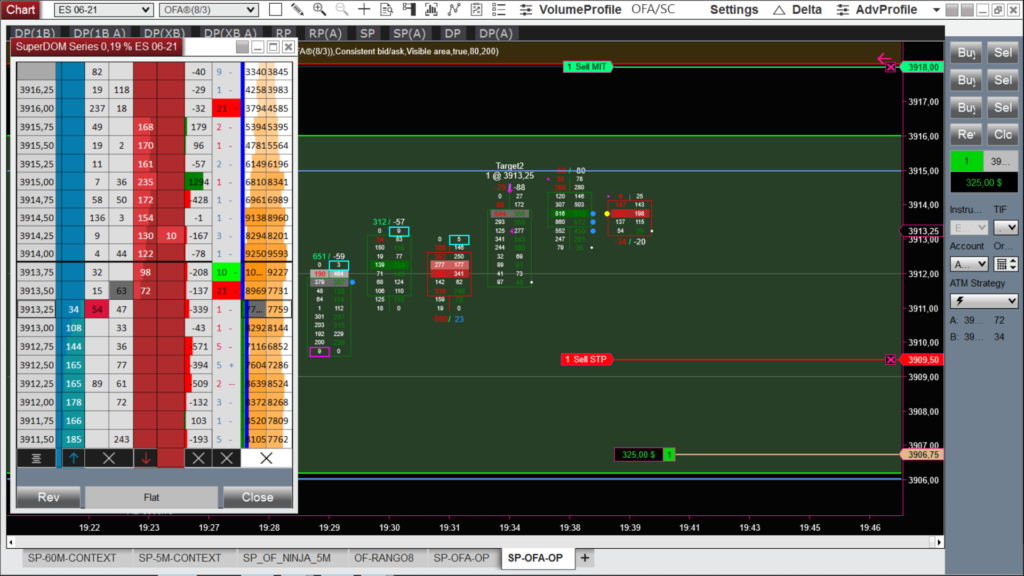Click the Target2 label on the chart
The height and width of the screenshot is (576, 1024).
pyautogui.click(x=509, y=166)
